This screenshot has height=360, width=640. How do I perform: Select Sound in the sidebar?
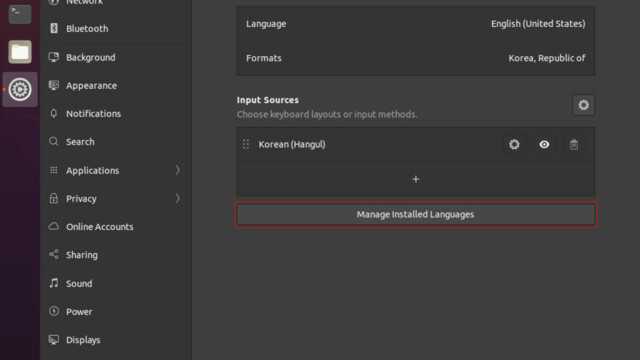point(116,283)
